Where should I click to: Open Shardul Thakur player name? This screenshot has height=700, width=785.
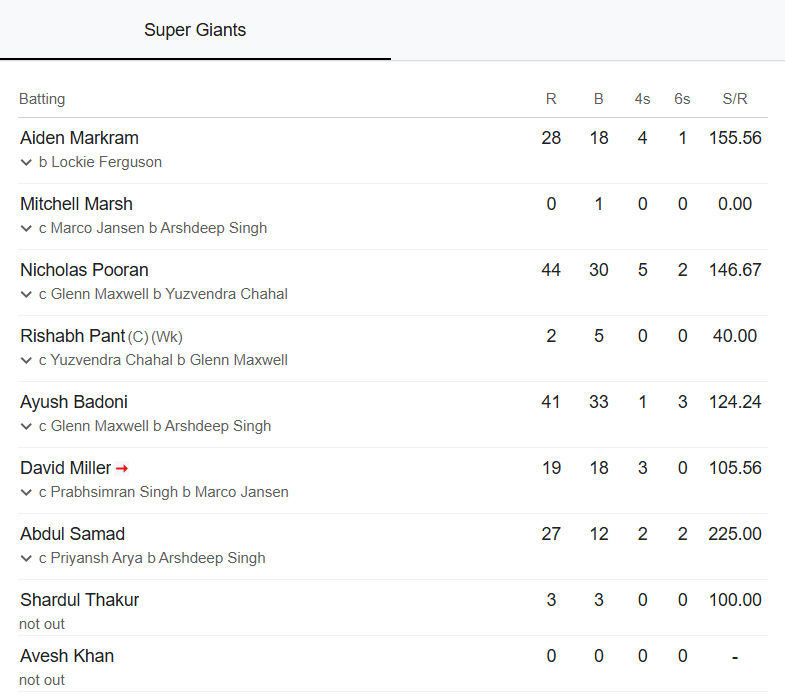pyautogui.click(x=80, y=600)
